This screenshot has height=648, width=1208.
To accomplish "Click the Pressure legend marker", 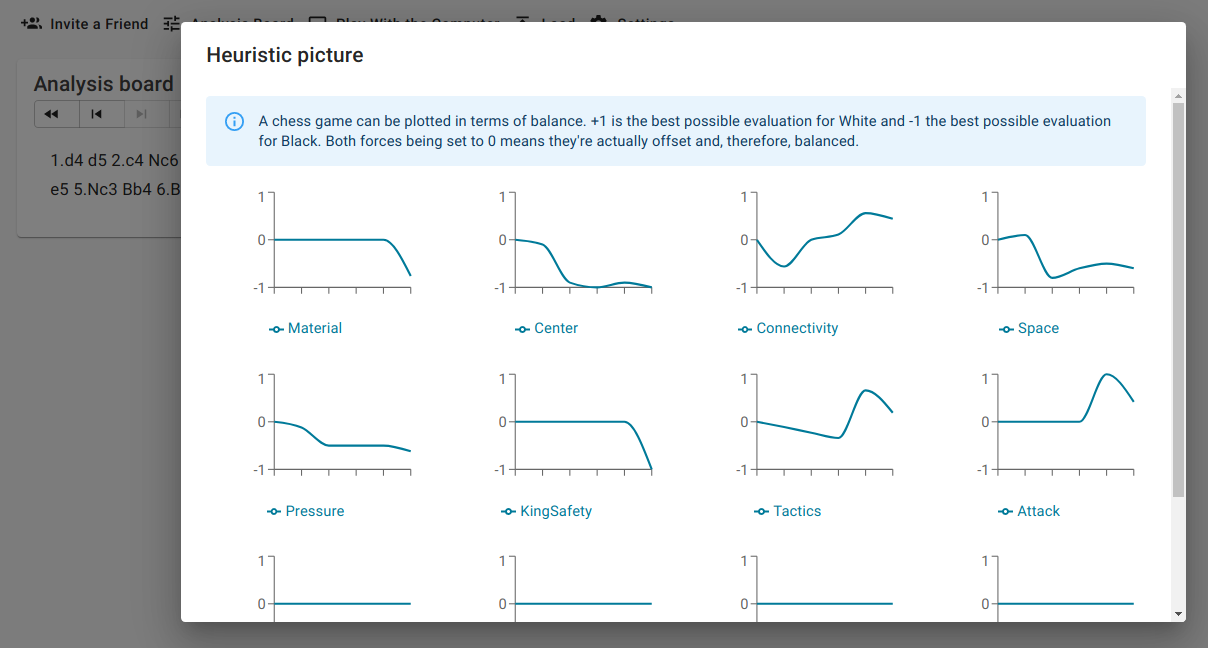I will (x=274, y=511).
